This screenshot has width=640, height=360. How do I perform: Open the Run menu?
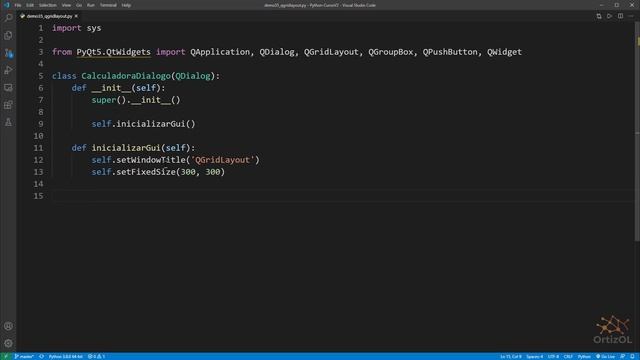tap(91, 5)
